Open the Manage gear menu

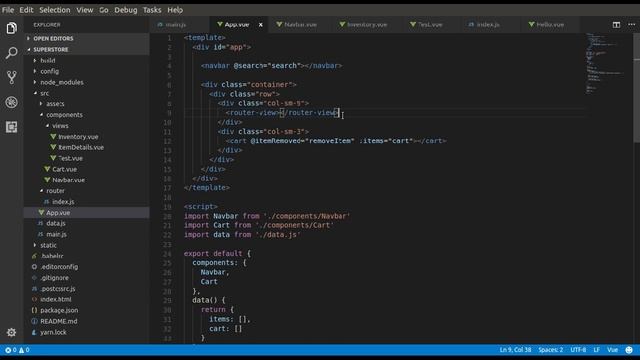(11, 332)
